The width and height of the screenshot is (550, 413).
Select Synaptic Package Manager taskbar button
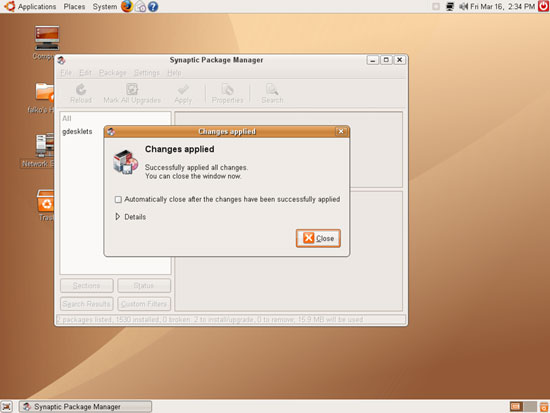point(85,407)
